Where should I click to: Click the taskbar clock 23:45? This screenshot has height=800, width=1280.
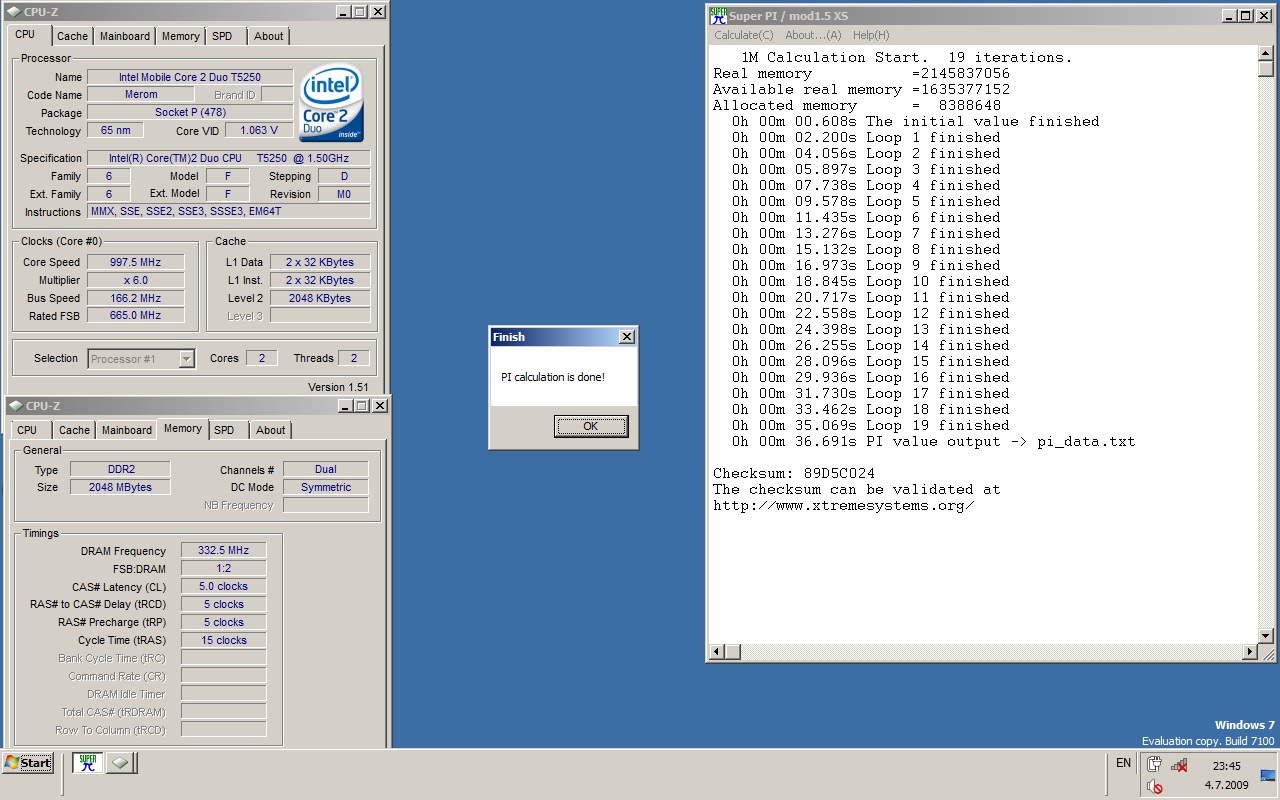click(1226, 766)
